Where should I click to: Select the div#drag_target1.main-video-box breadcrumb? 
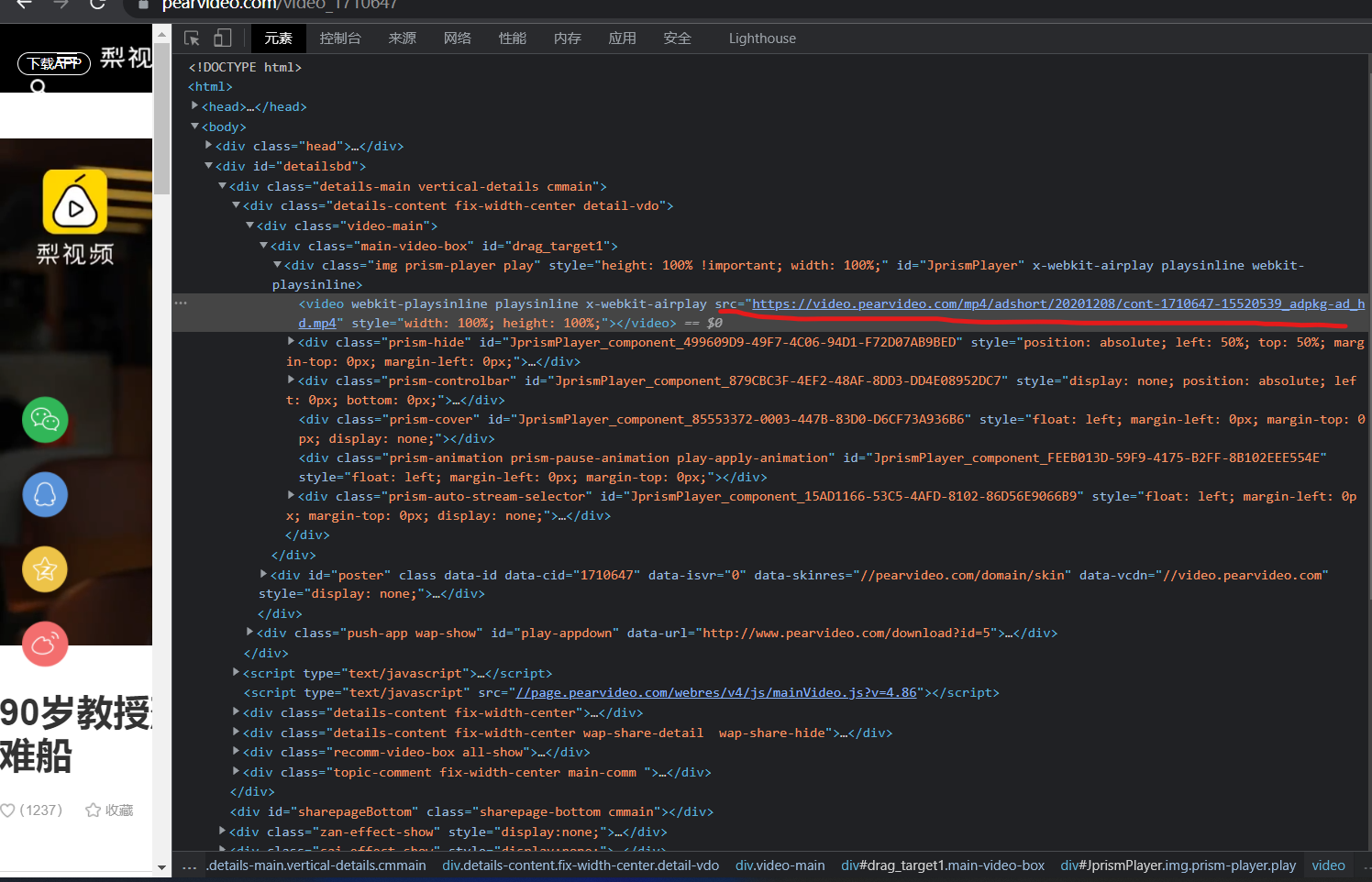(943, 865)
